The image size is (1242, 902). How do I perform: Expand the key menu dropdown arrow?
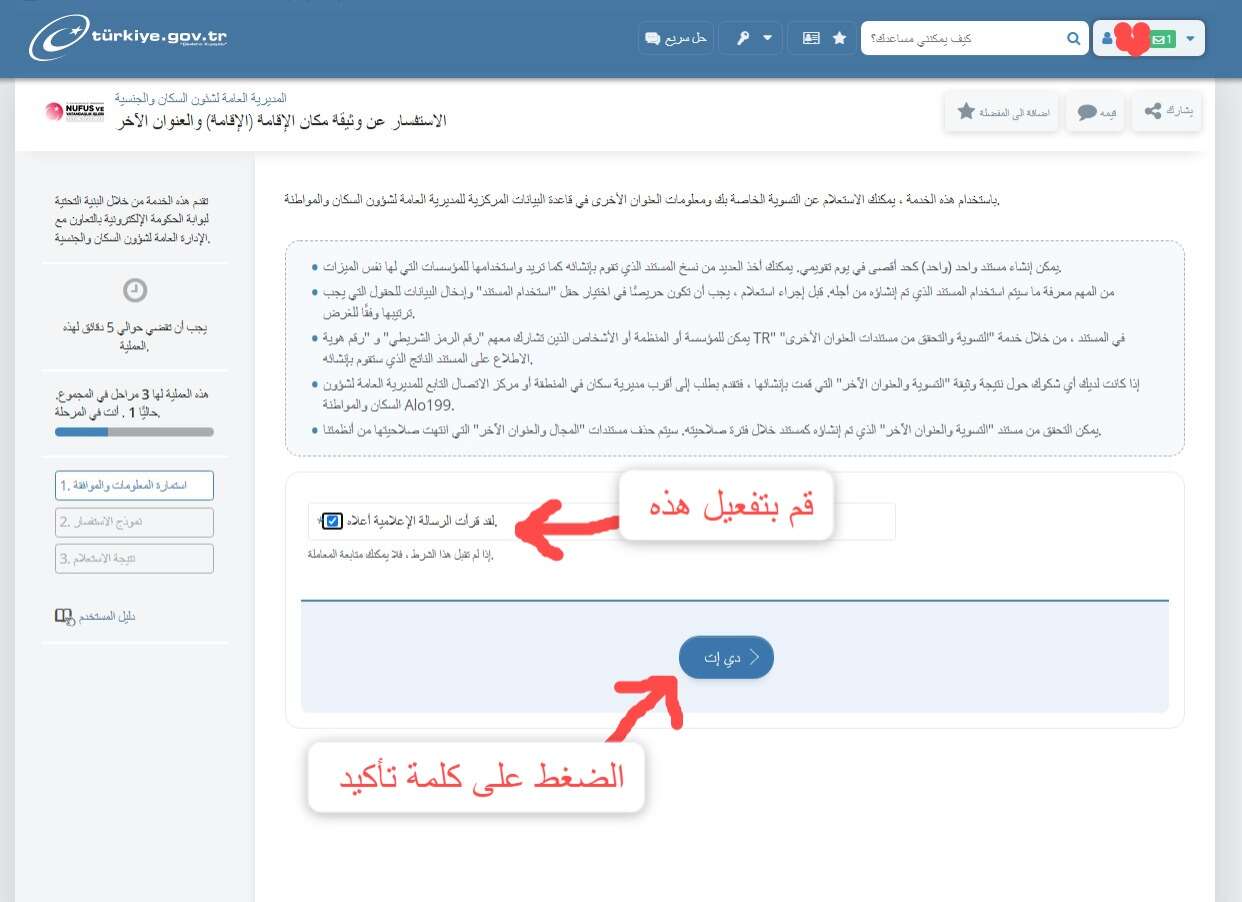coord(768,39)
